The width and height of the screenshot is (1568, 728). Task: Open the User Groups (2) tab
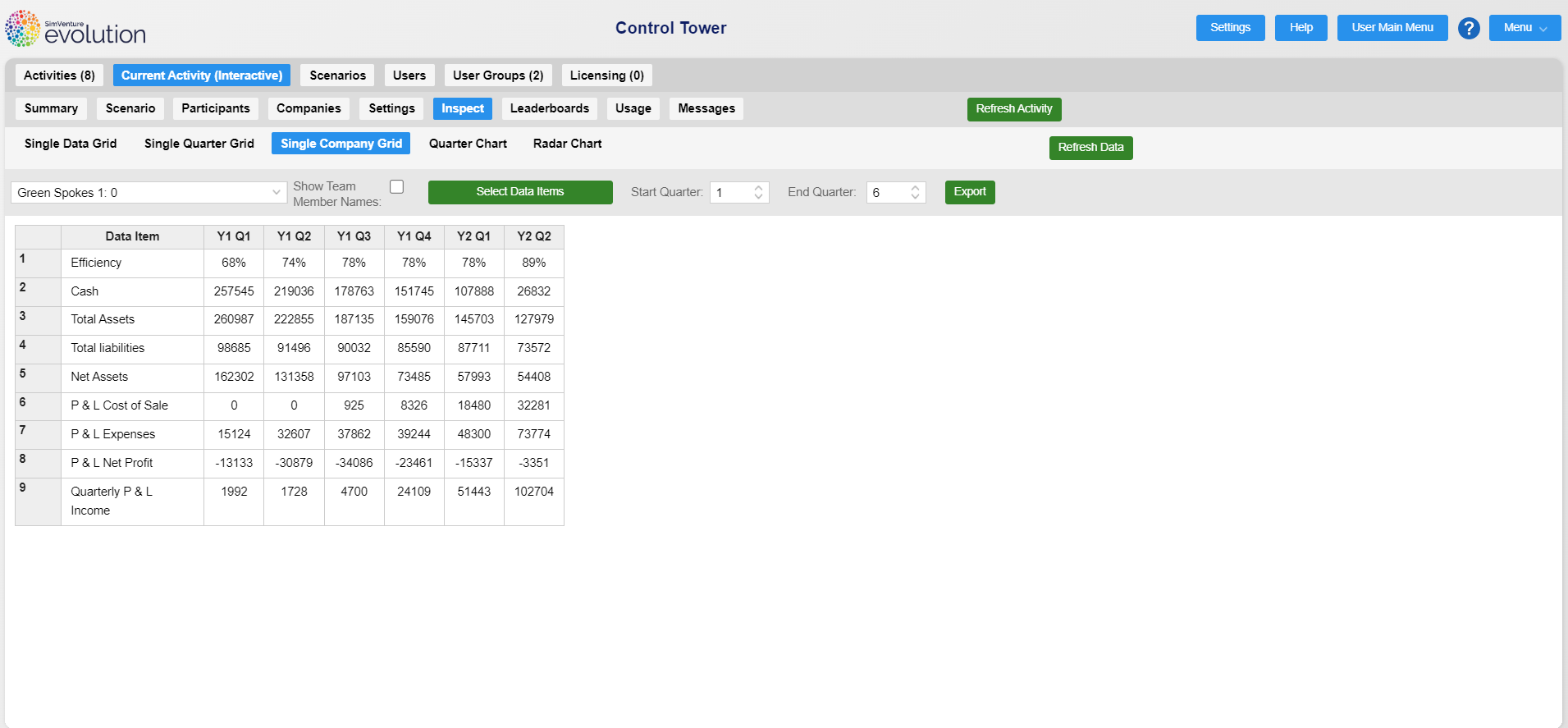(498, 76)
